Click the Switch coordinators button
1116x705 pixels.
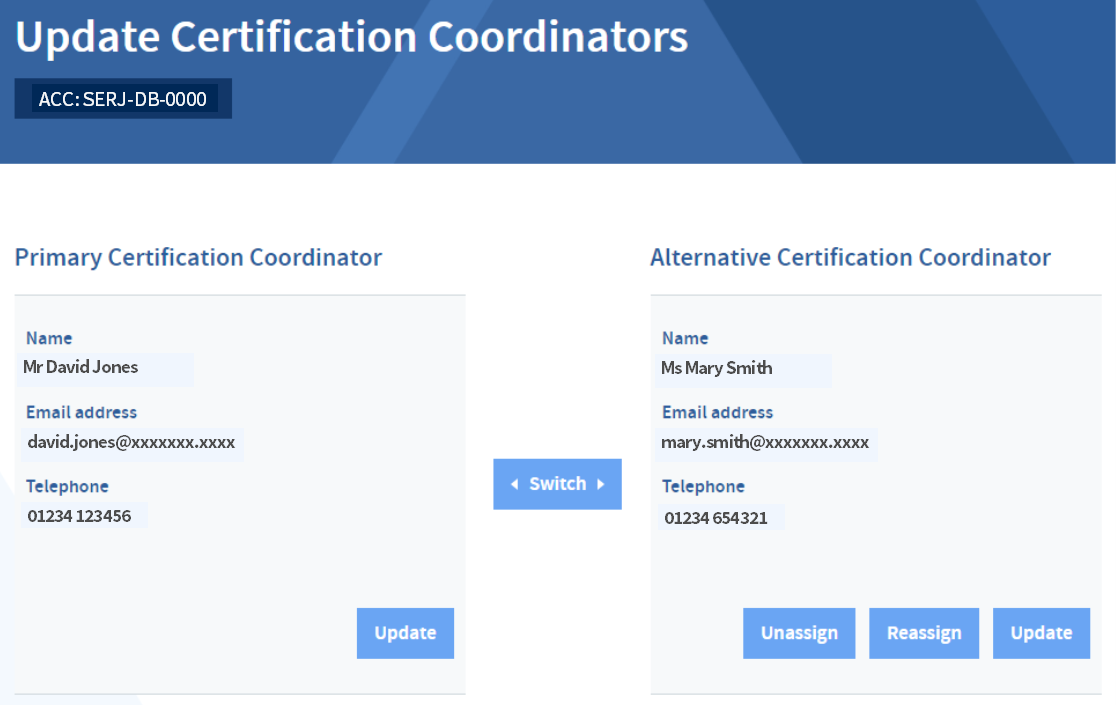(x=557, y=484)
